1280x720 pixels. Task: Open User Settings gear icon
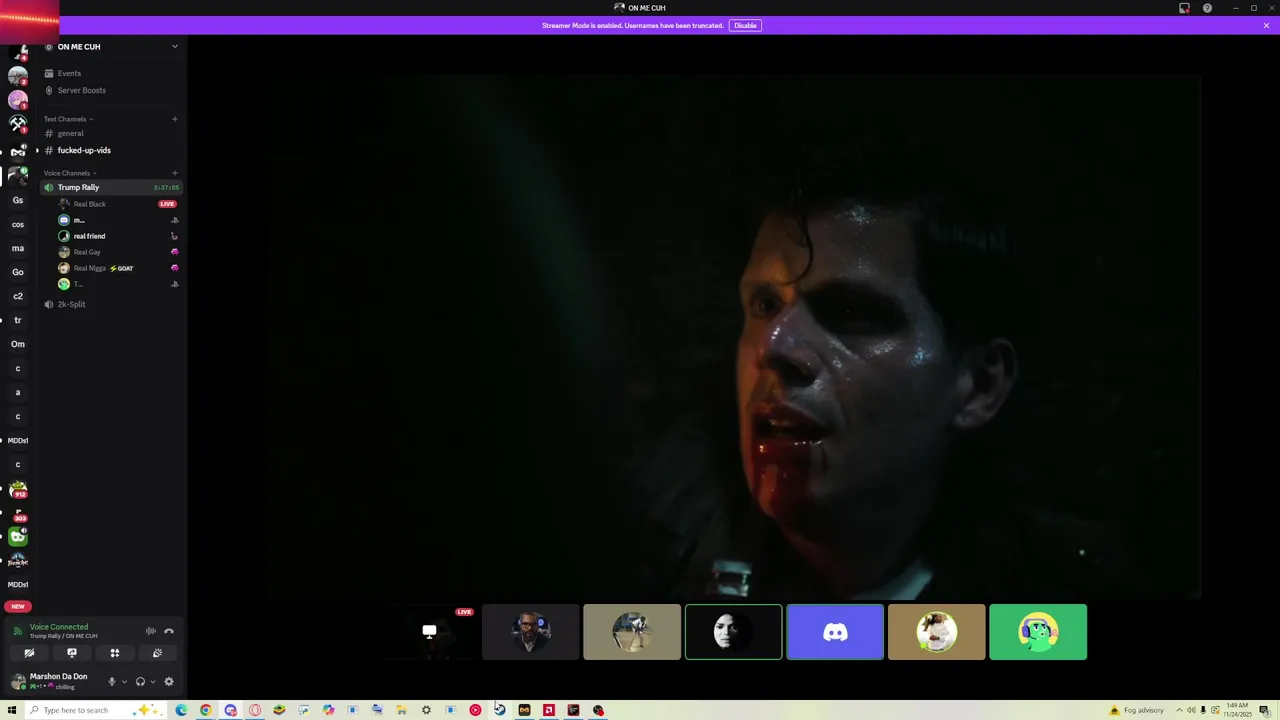coord(169,682)
